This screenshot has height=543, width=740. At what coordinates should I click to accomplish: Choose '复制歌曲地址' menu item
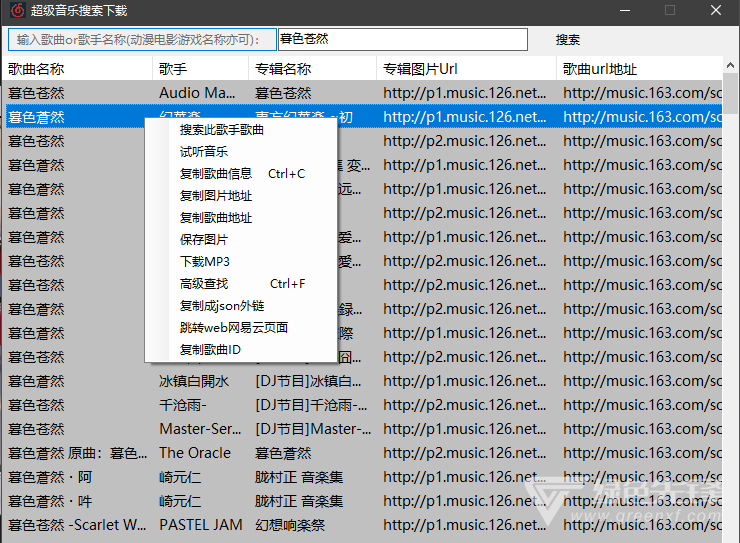(x=216, y=218)
